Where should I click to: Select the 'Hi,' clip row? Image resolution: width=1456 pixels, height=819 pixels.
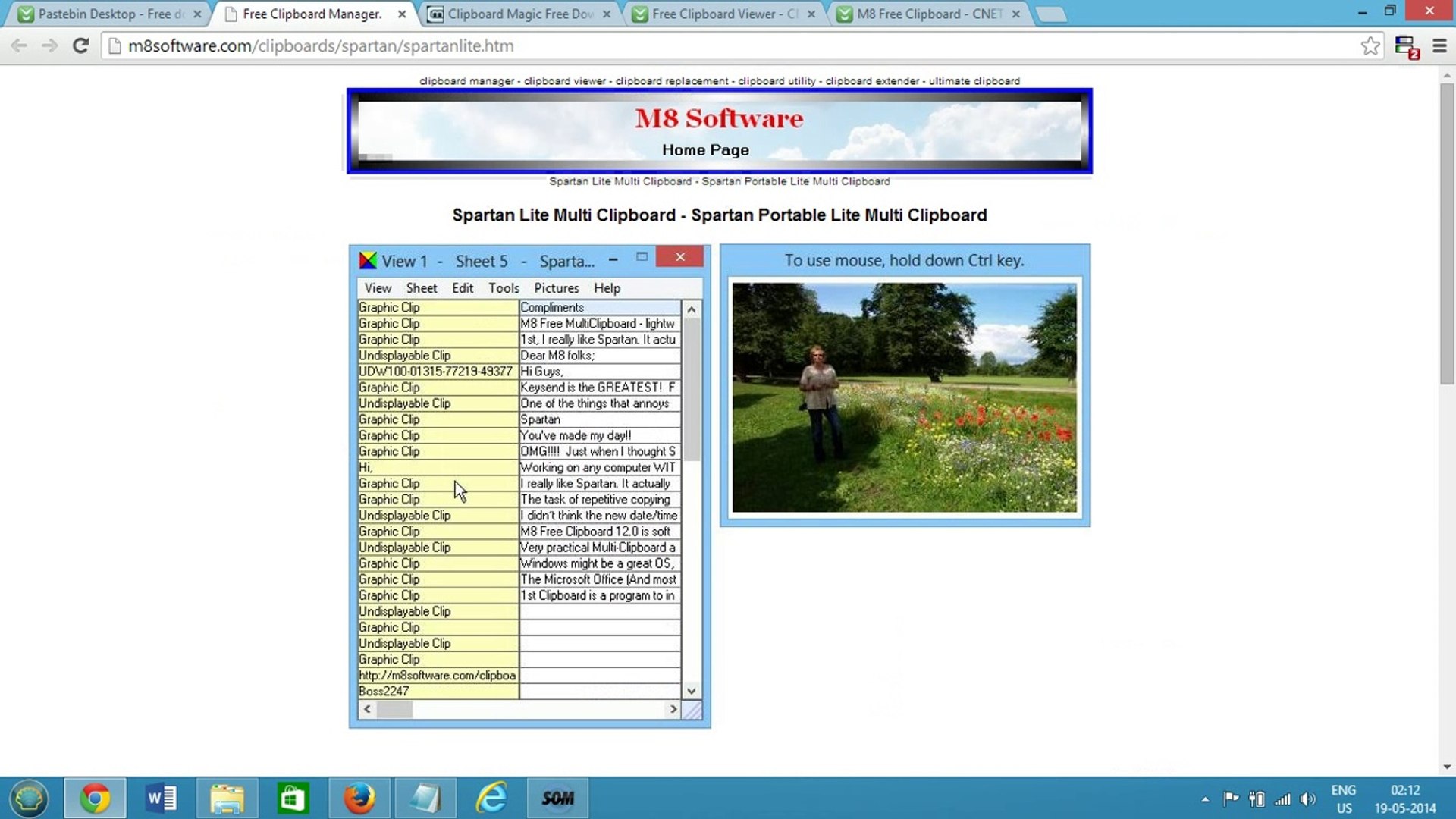[438, 467]
